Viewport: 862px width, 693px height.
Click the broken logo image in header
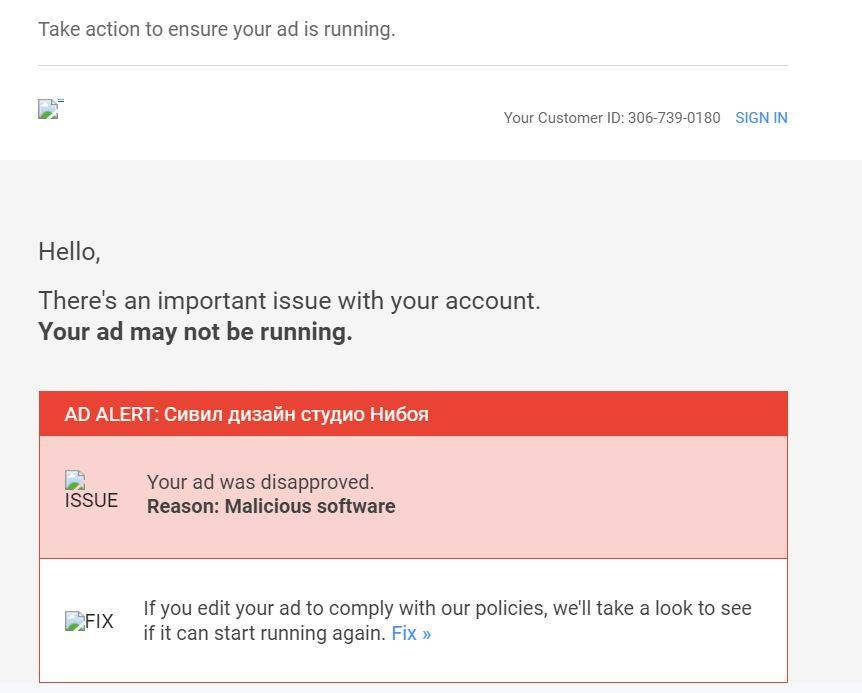(x=48, y=109)
